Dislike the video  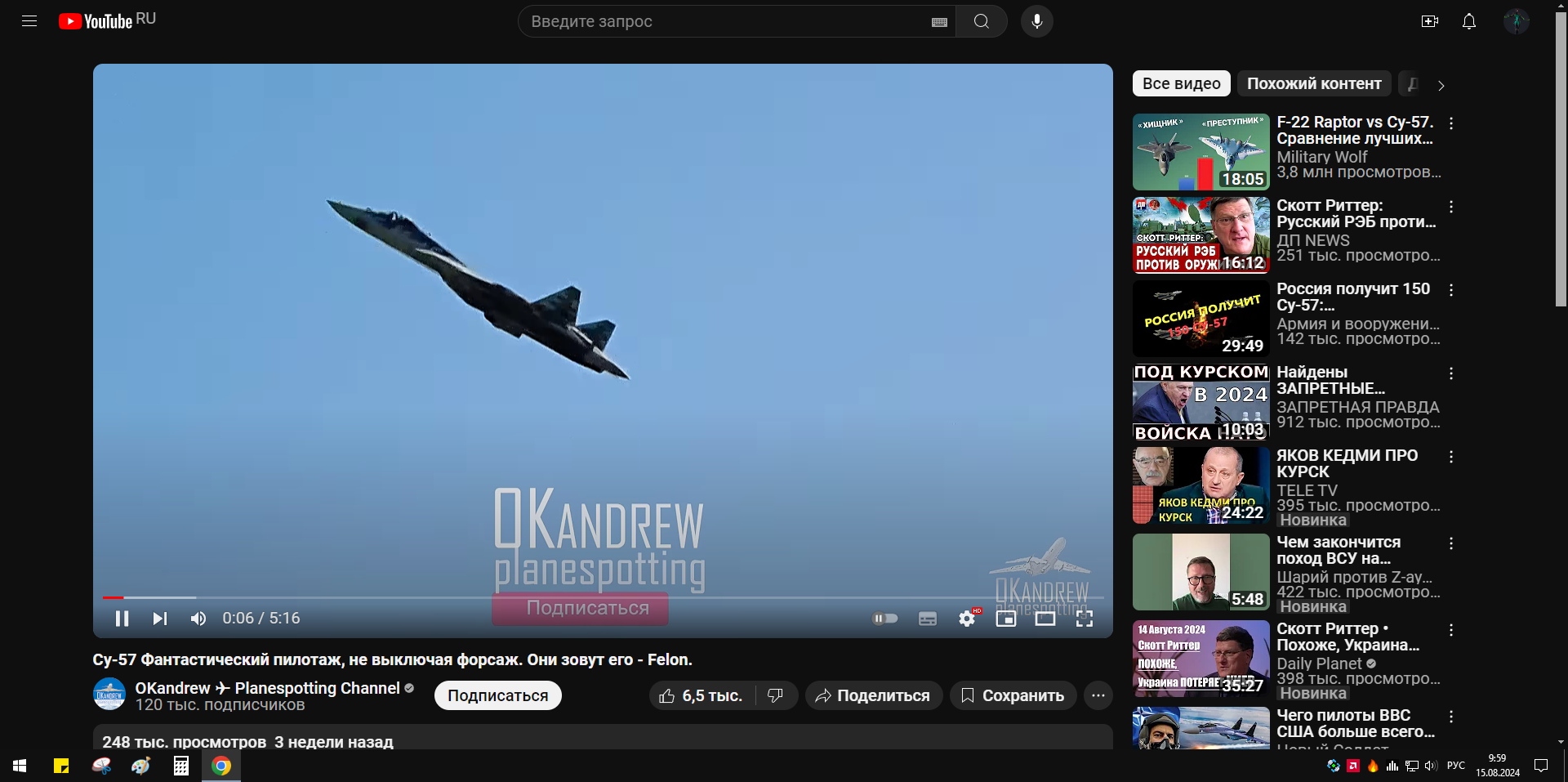[776, 695]
